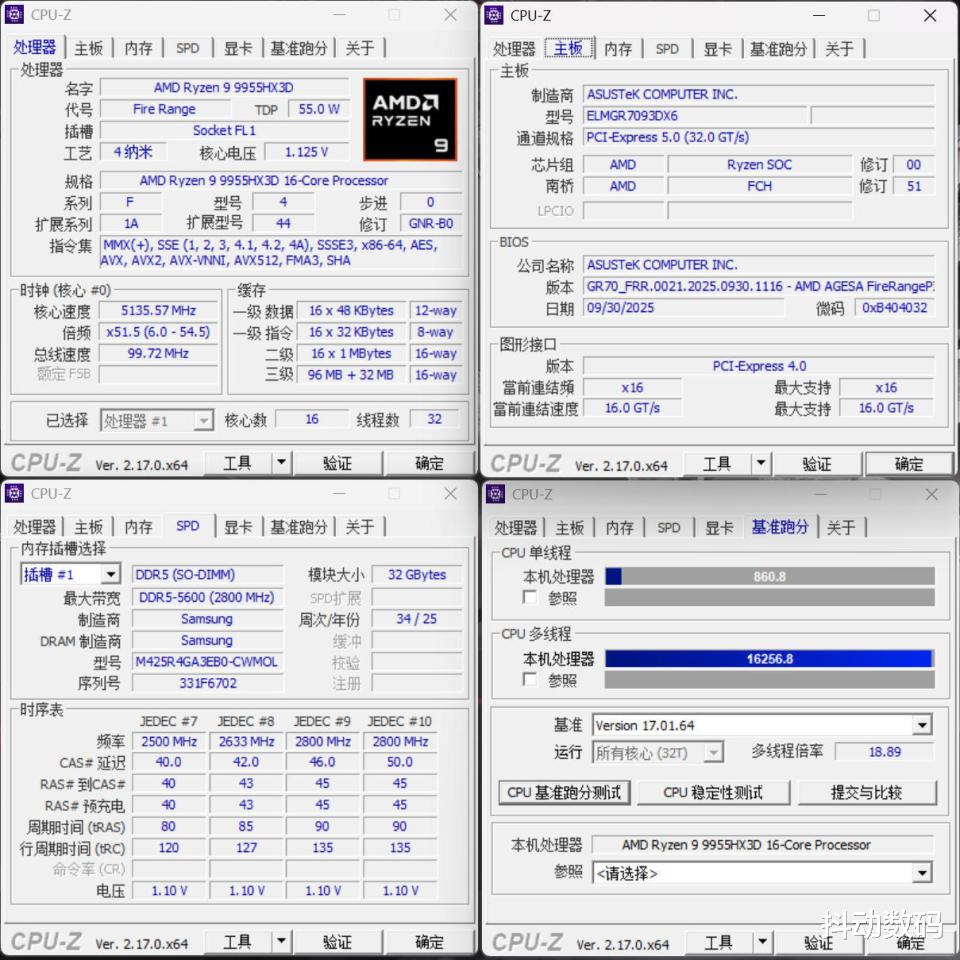Image resolution: width=960 pixels, height=960 pixels.
Task: Expand 工具 arrow in mainboard window
Action: click(x=760, y=463)
